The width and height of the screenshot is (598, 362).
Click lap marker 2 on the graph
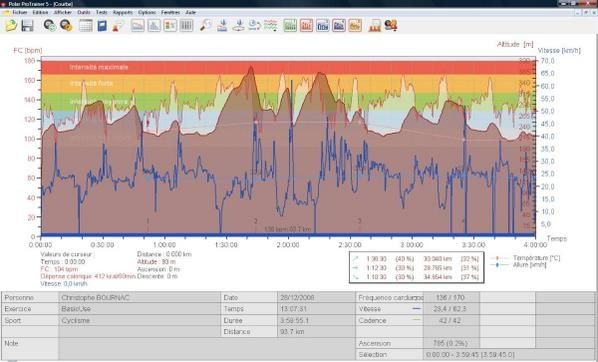256,221
